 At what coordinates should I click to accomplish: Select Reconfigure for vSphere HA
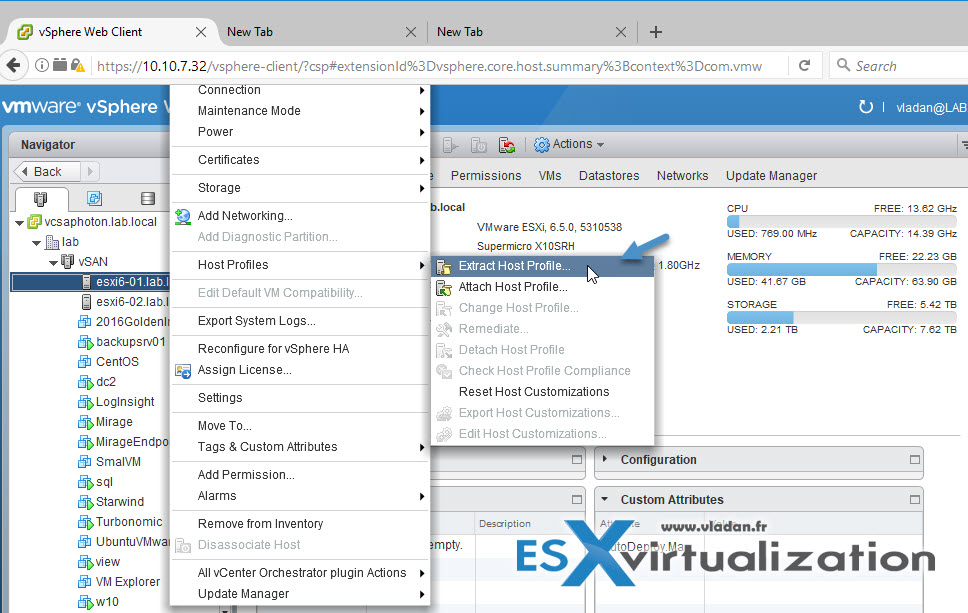point(300,349)
